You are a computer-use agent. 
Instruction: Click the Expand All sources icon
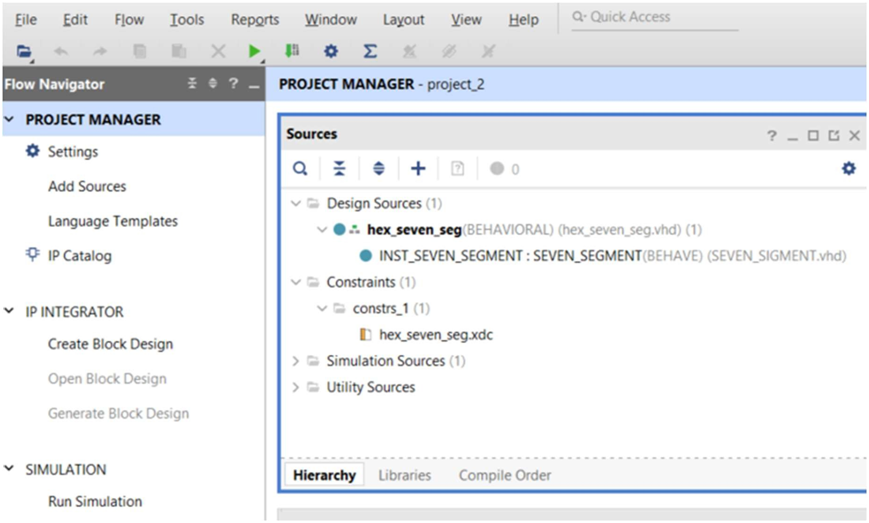(378, 169)
